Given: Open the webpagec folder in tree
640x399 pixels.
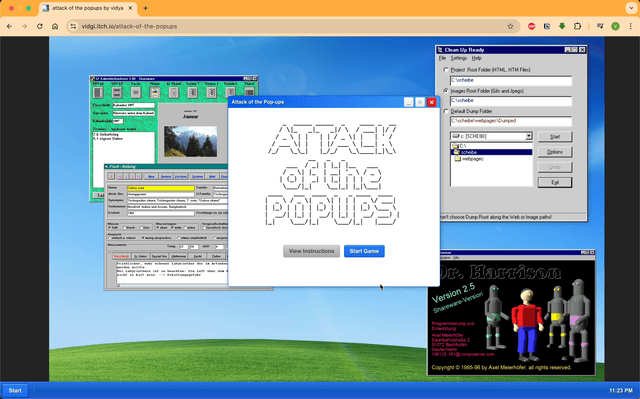Looking at the screenshot, I should point(472,159).
